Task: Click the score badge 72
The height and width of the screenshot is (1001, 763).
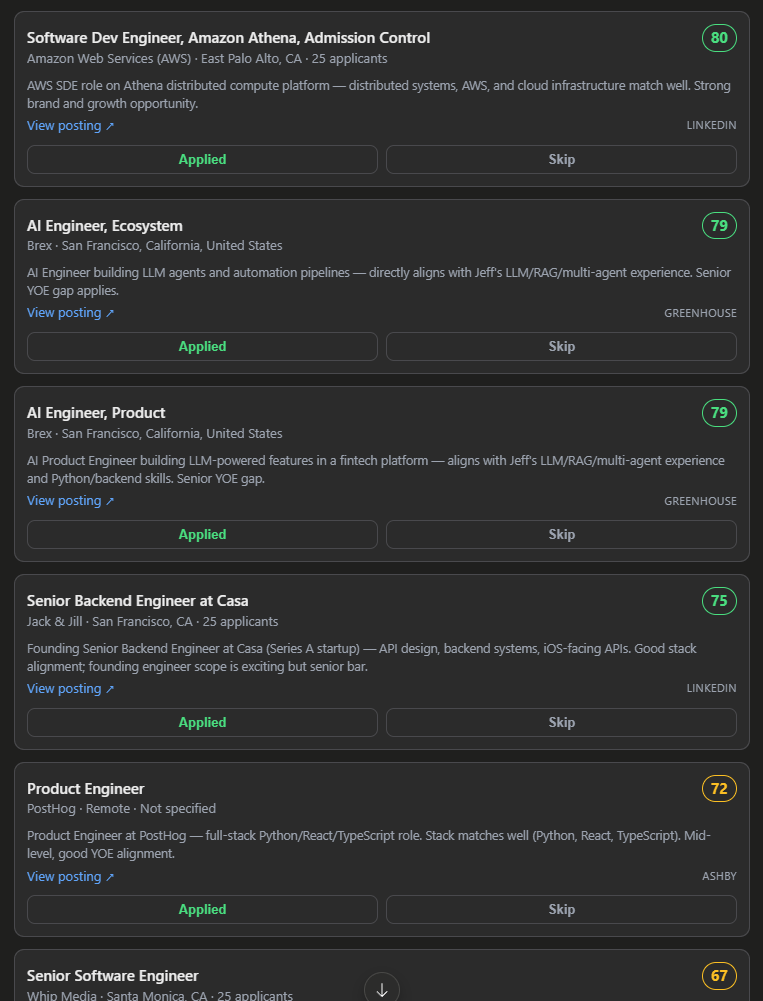Action: (x=719, y=788)
